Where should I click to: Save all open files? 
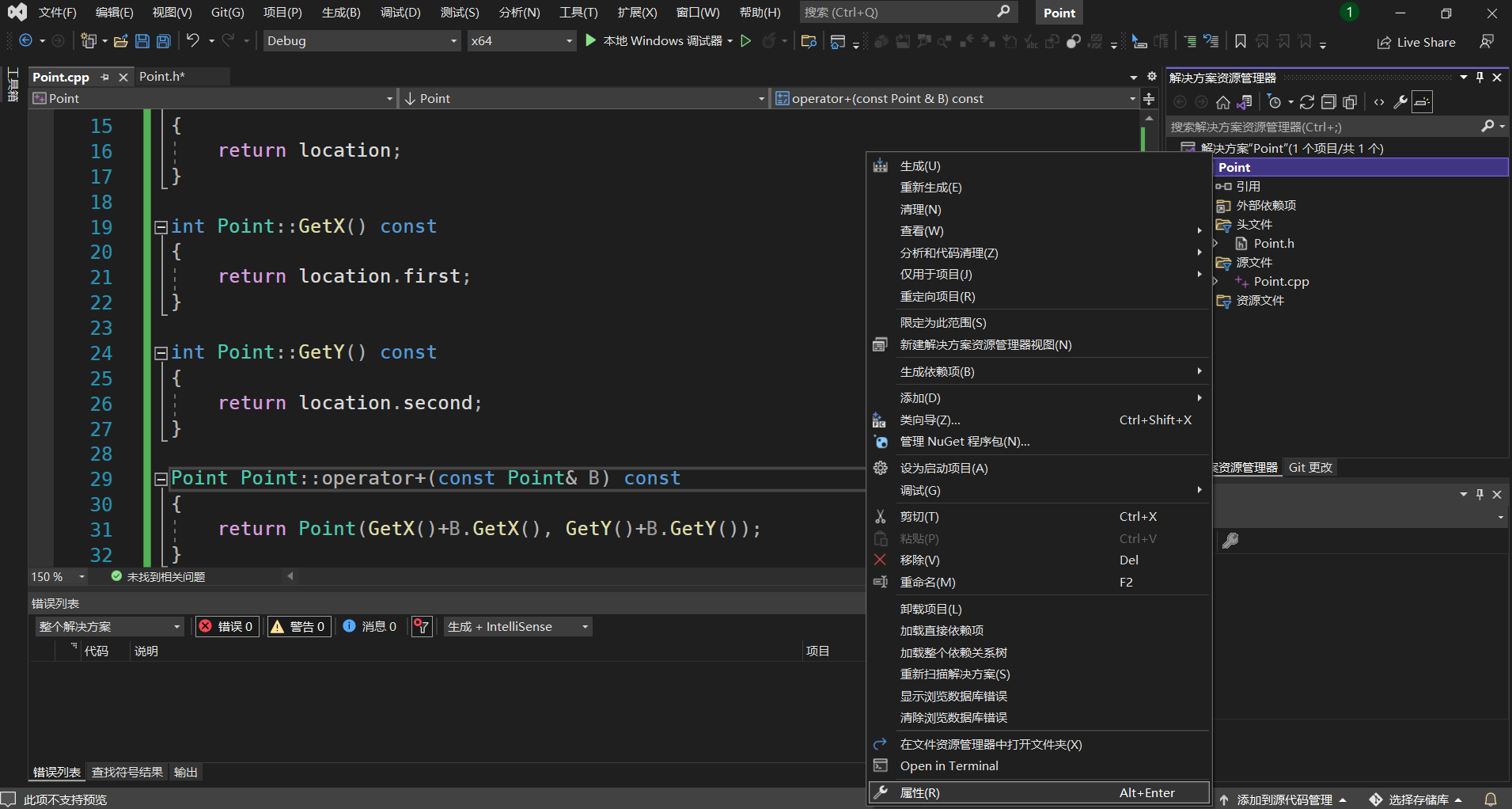click(x=163, y=40)
